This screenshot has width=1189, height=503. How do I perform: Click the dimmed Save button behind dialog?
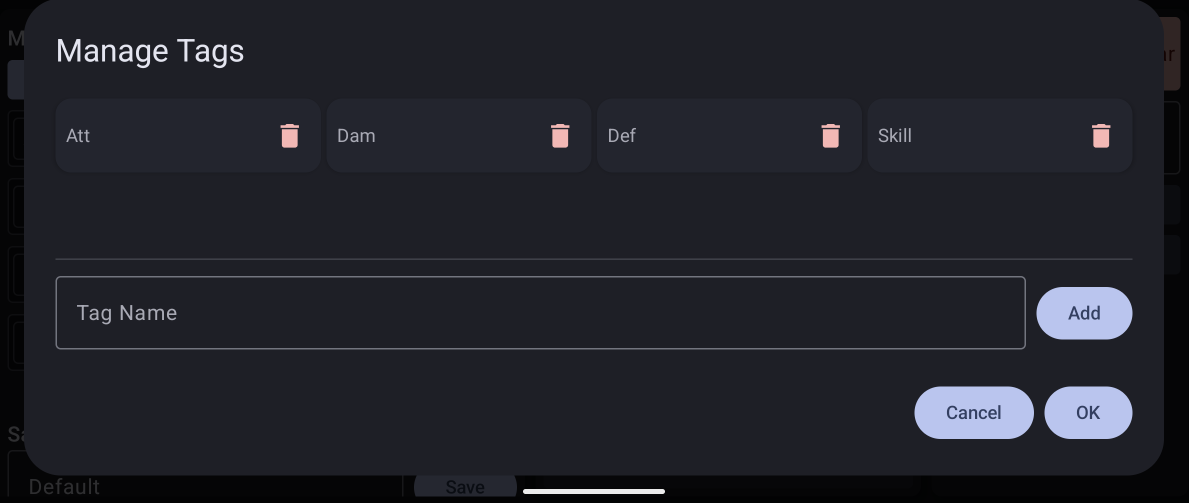(x=465, y=486)
